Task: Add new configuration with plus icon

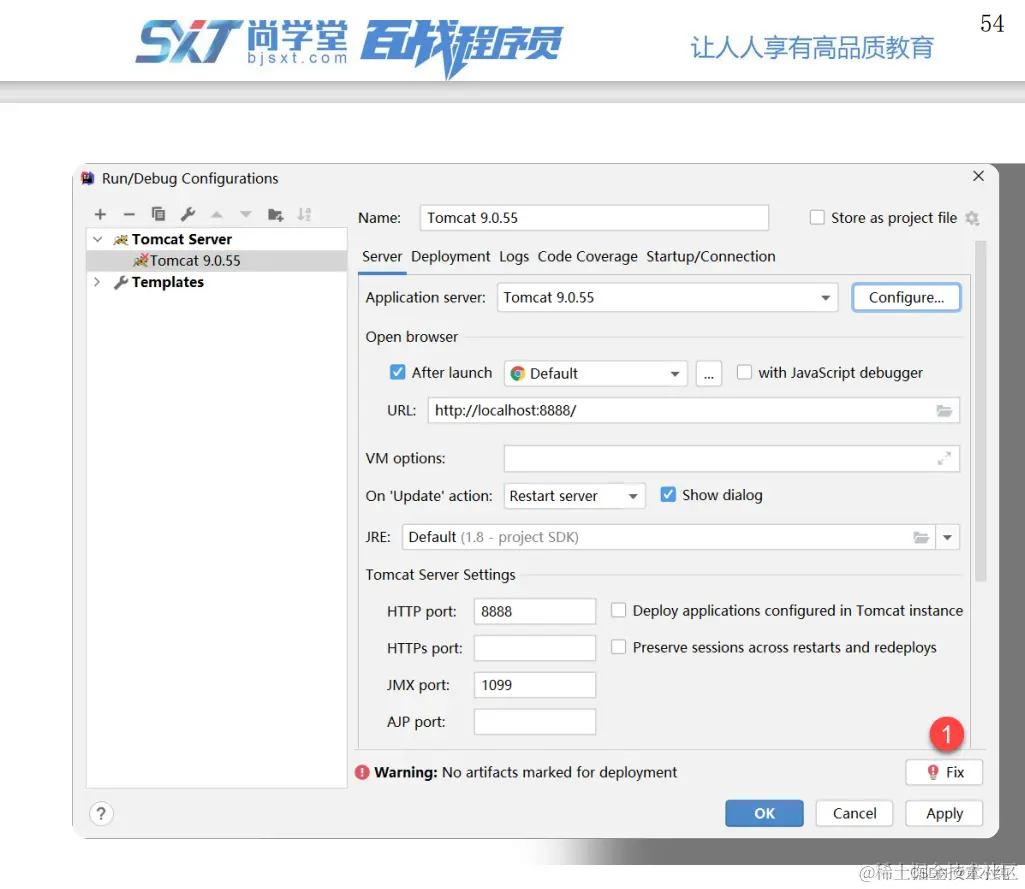Action: (x=100, y=214)
